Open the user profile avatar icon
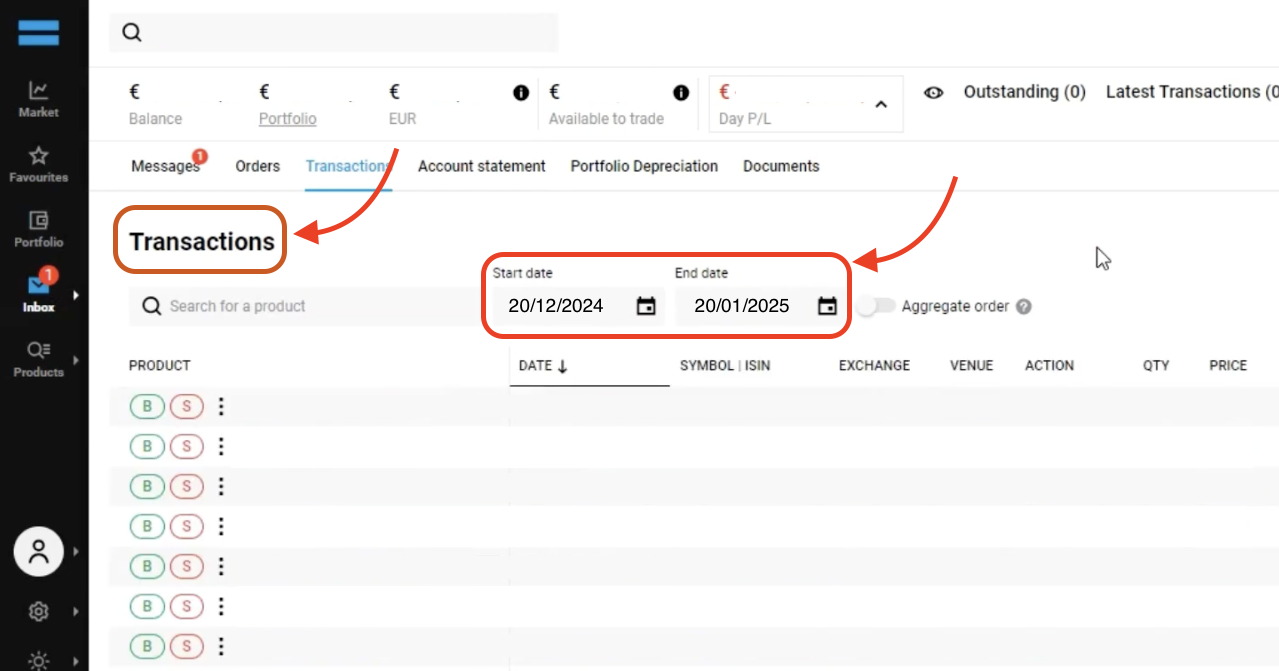Screen dimensions: 1279x671 point(39,552)
